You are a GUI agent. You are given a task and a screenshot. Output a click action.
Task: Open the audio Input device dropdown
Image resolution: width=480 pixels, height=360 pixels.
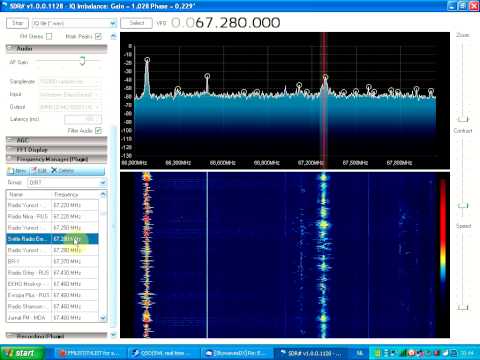pos(71,94)
